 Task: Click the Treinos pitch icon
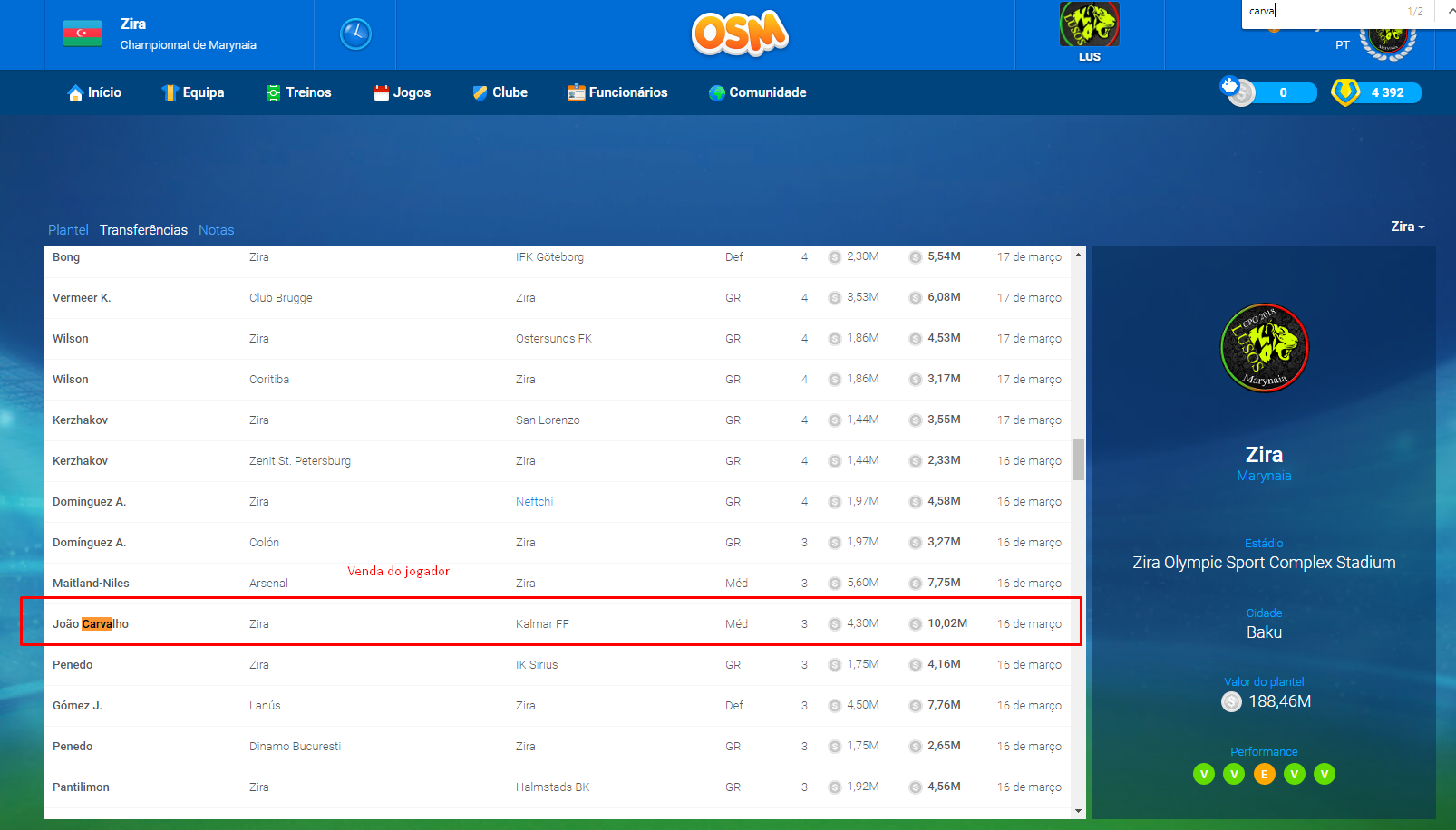(273, 92)
